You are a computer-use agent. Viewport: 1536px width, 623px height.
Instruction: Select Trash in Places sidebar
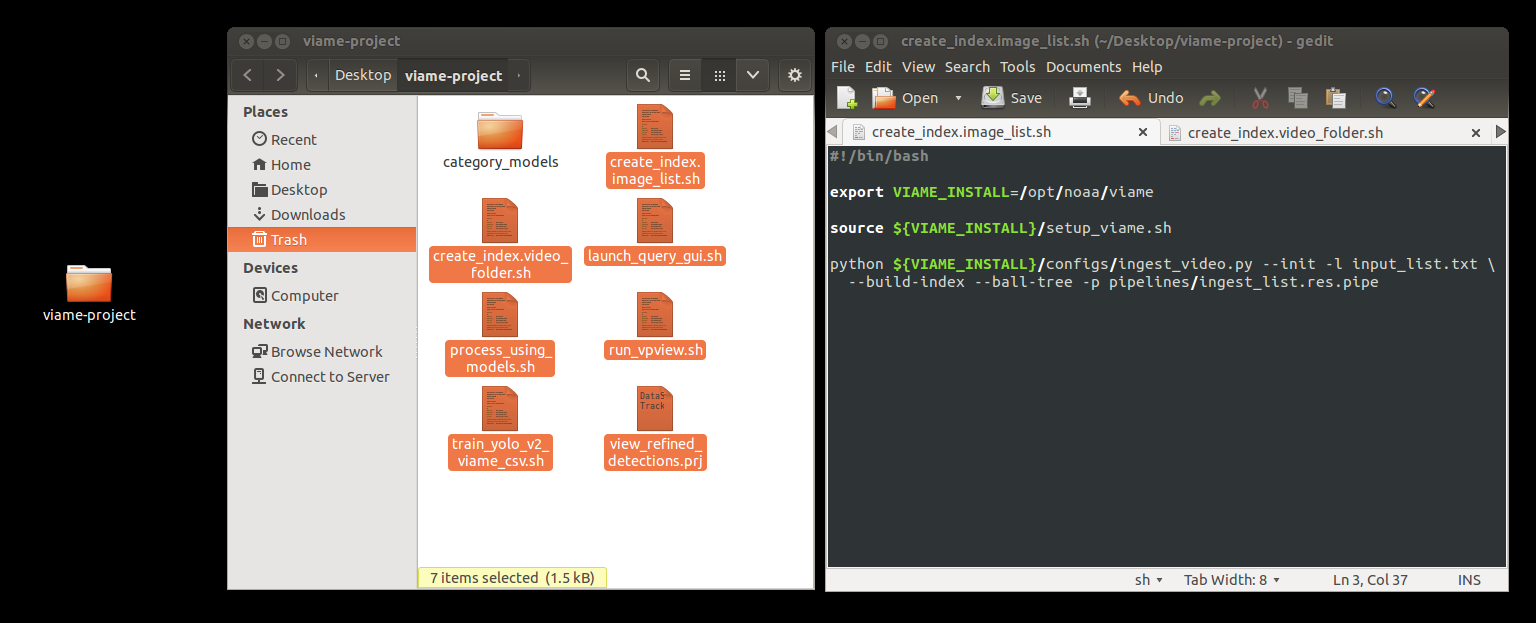pos(321,240)
